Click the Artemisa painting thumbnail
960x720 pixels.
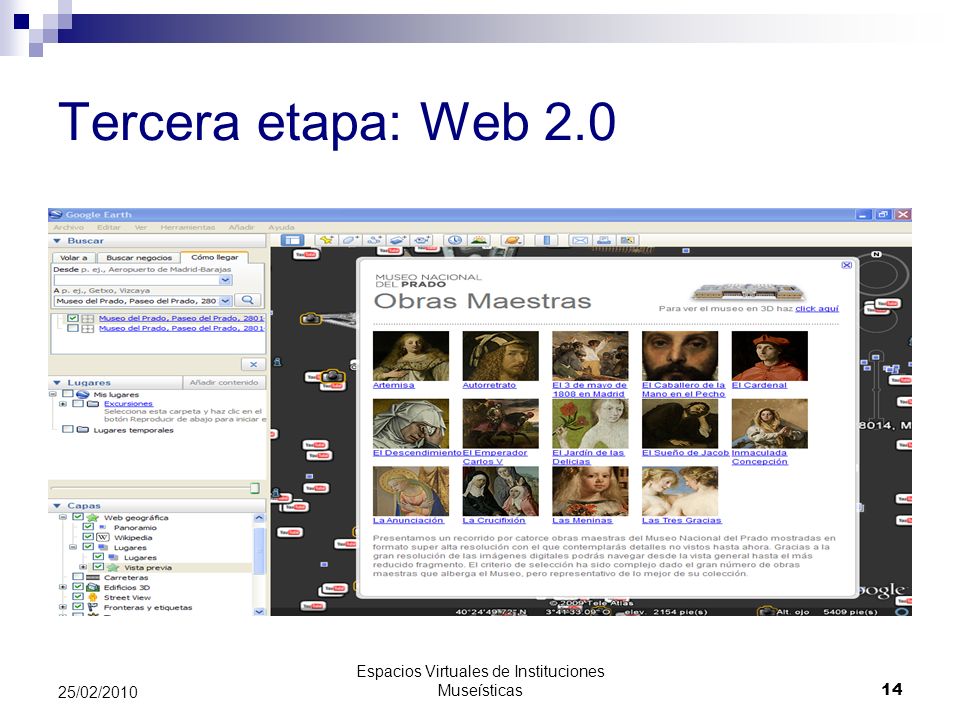pyautogui.click(x=411, y=356)
